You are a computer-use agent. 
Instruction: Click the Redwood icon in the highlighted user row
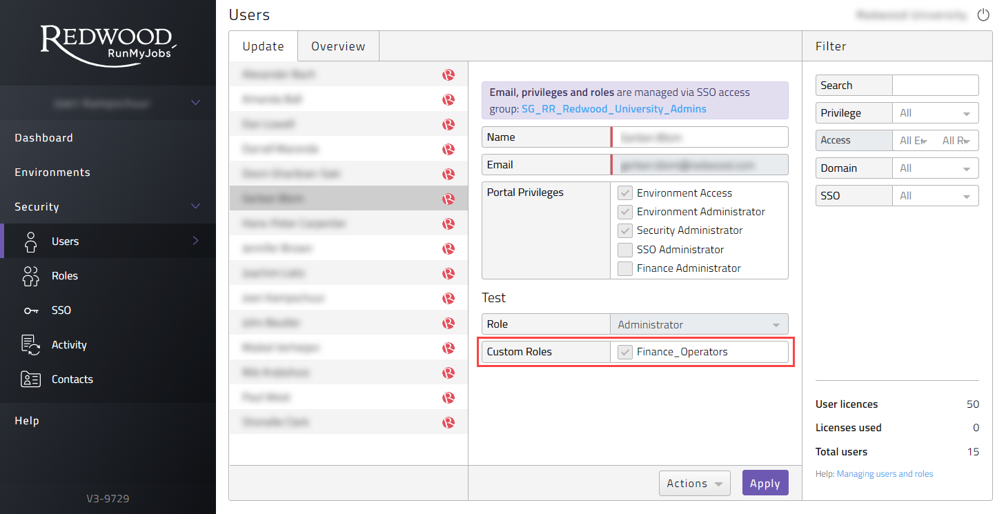(449, 199)
